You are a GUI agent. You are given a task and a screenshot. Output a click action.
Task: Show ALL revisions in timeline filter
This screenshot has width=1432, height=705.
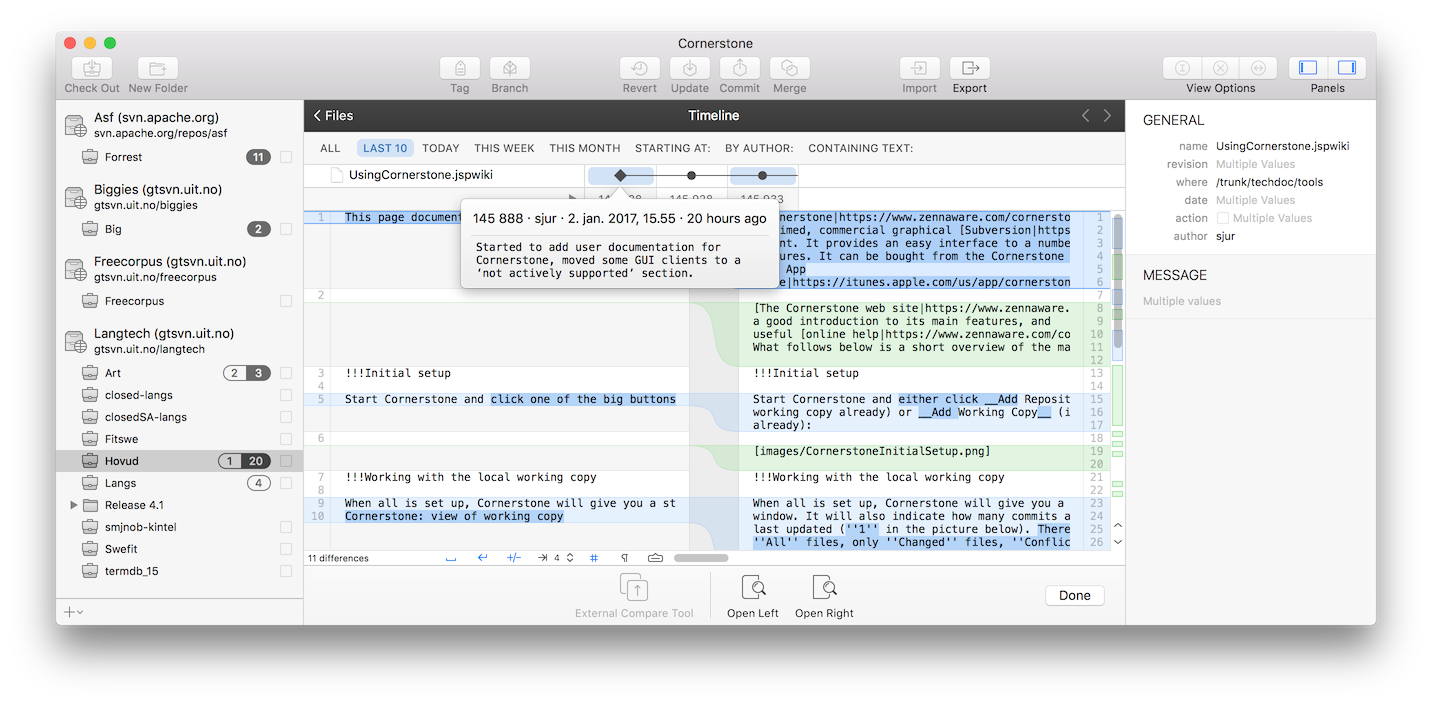330,148
